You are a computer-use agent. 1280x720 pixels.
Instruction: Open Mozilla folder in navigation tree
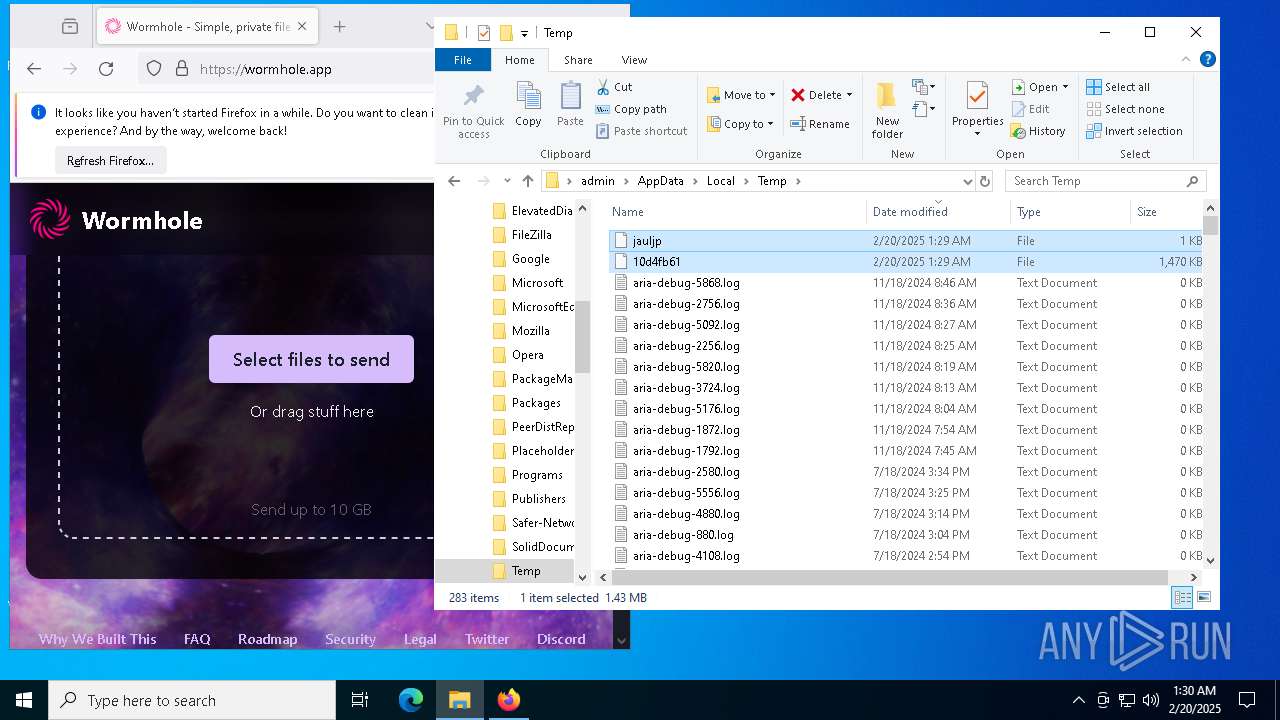(530, 331)
